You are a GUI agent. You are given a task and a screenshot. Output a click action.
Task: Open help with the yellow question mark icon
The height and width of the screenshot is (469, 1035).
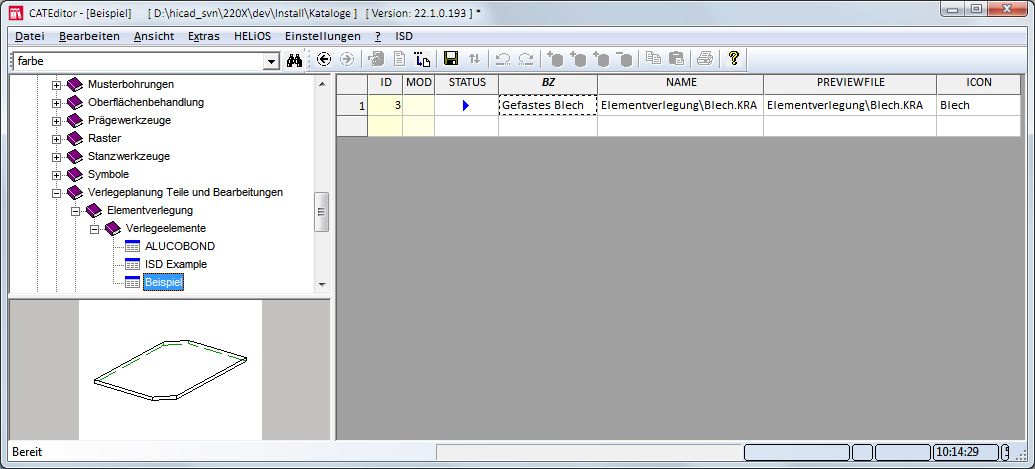click(x=733, y=59)
